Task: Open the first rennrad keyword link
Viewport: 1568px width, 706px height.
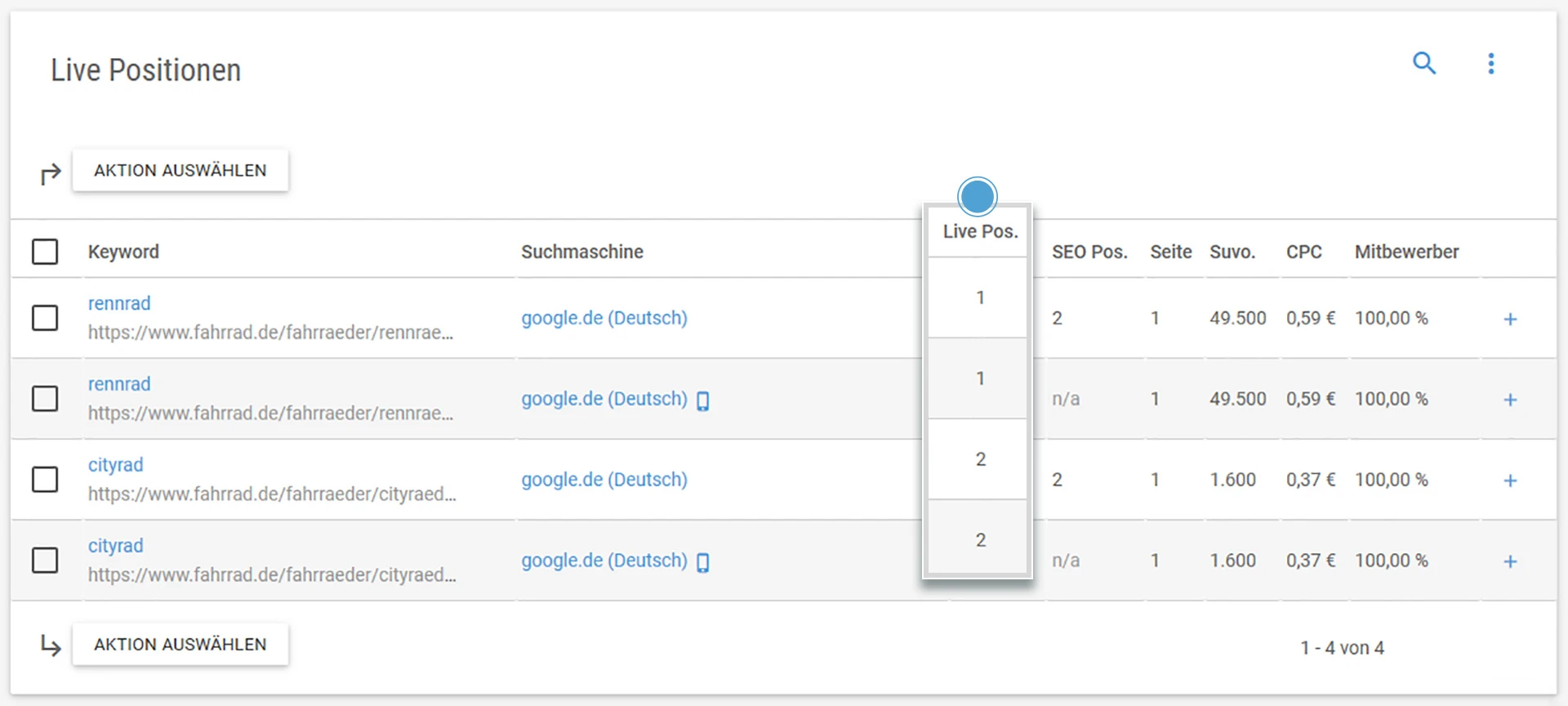Action: point(119,303)
